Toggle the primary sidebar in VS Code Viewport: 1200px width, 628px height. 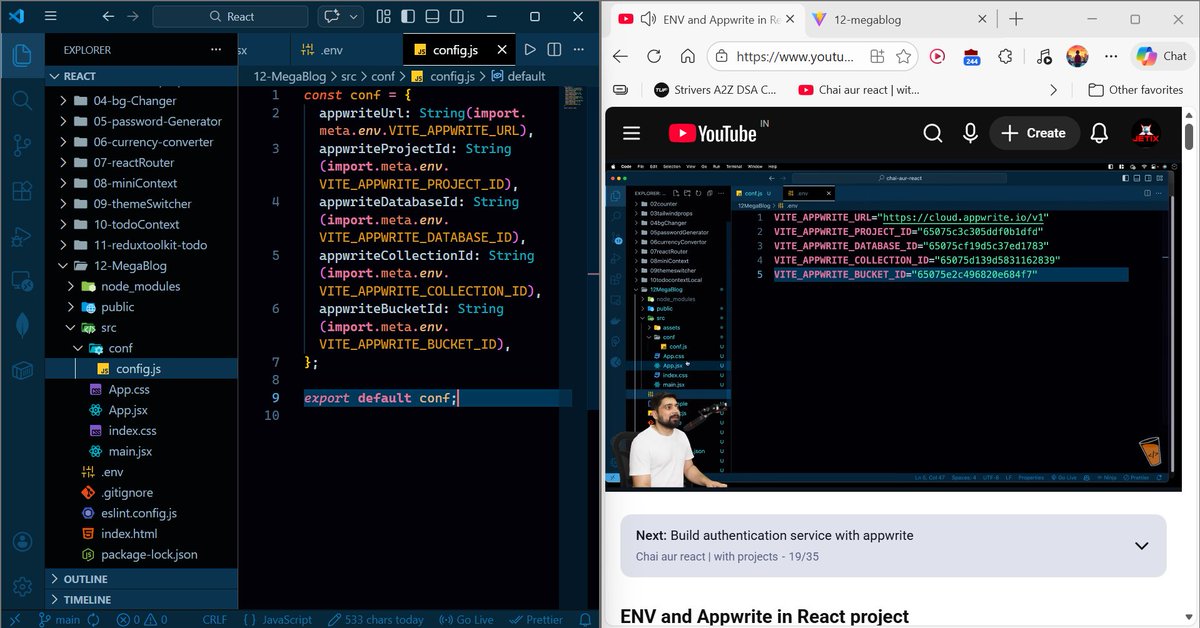coord(409,17)
